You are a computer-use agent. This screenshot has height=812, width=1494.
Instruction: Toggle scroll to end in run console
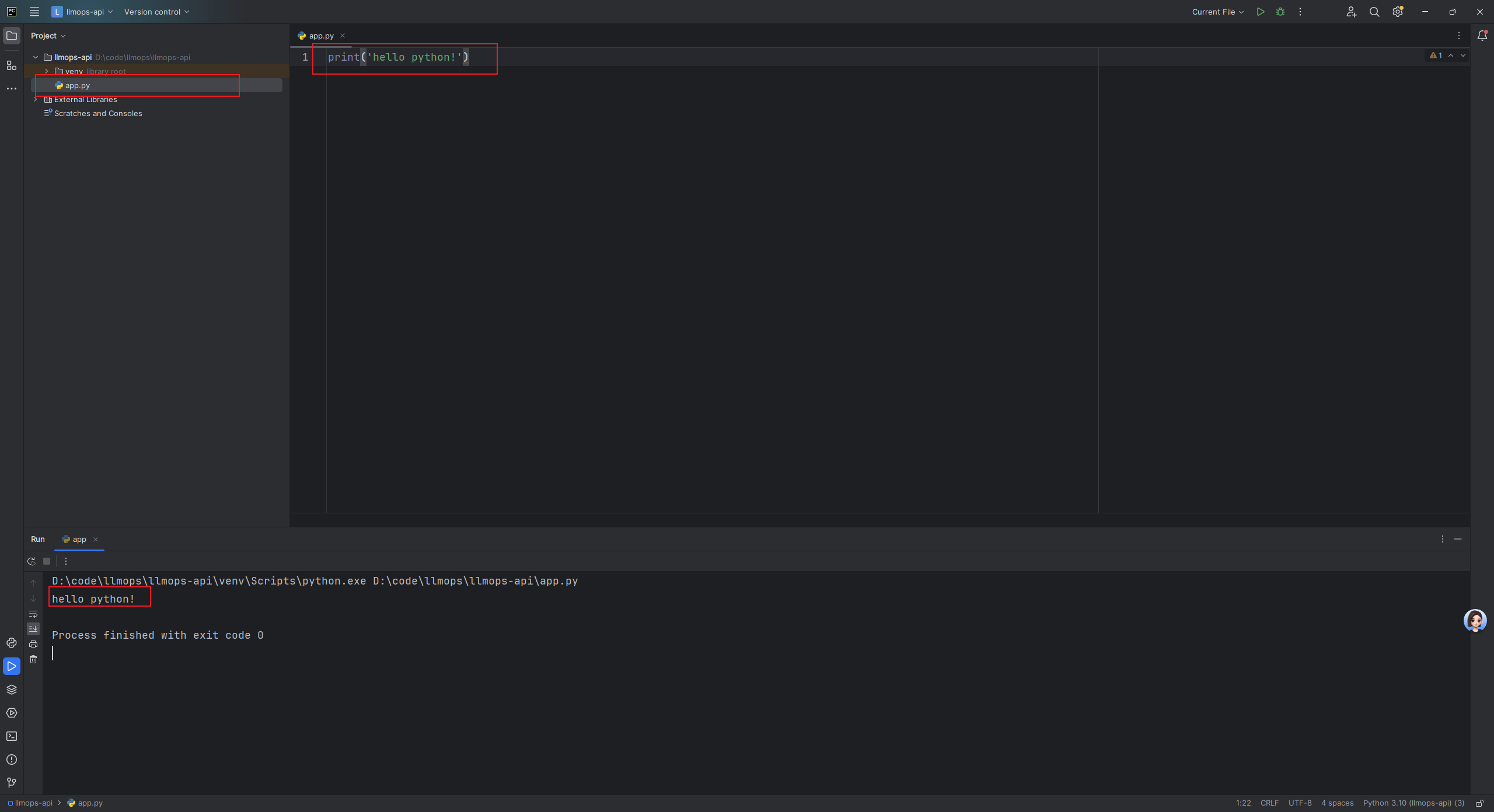click(33, 629)
